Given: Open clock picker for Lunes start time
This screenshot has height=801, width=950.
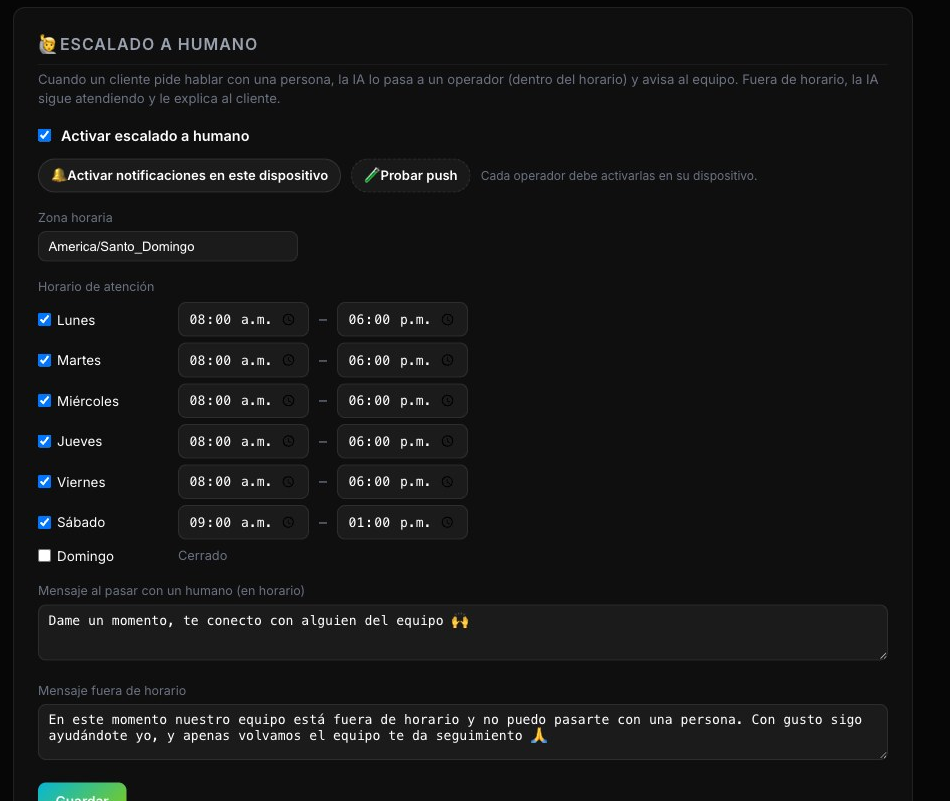Looking at the screenshot, I should point(288,319).
